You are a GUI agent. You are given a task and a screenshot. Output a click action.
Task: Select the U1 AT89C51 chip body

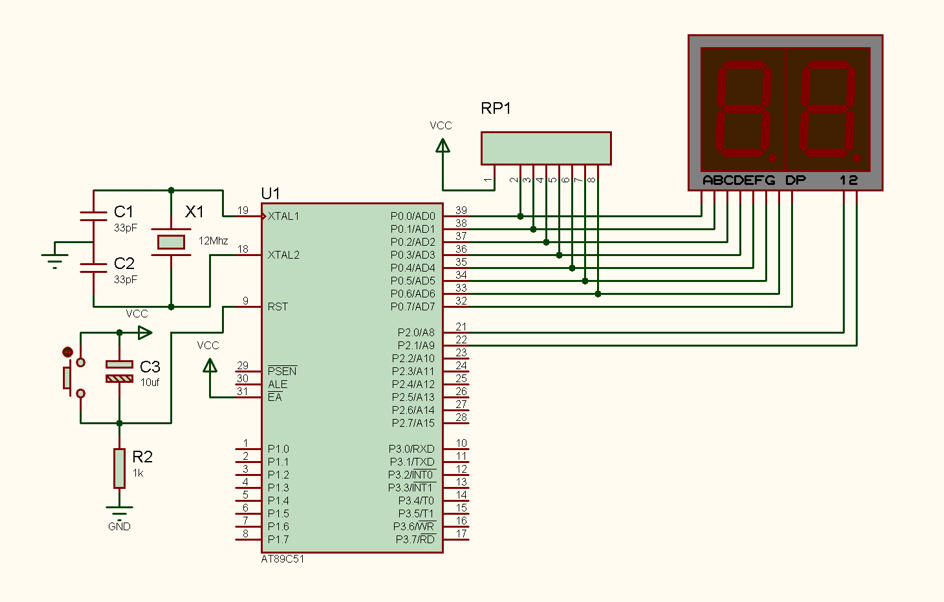click(x=352, y=378)
